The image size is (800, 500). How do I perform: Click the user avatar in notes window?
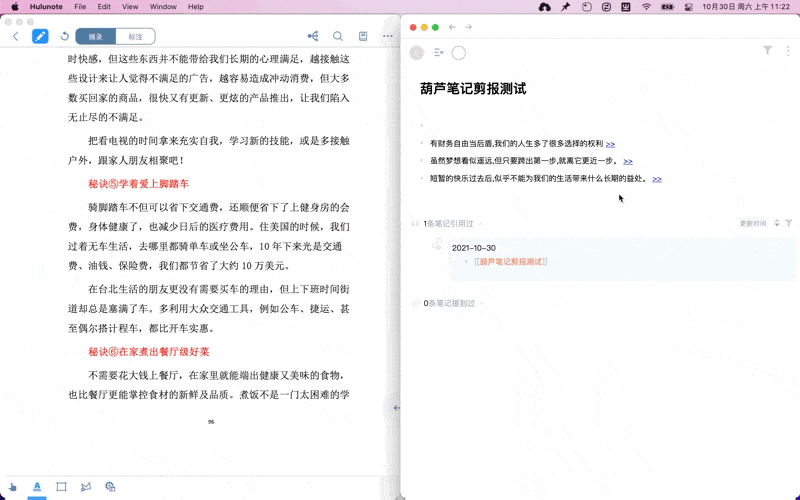417,53
